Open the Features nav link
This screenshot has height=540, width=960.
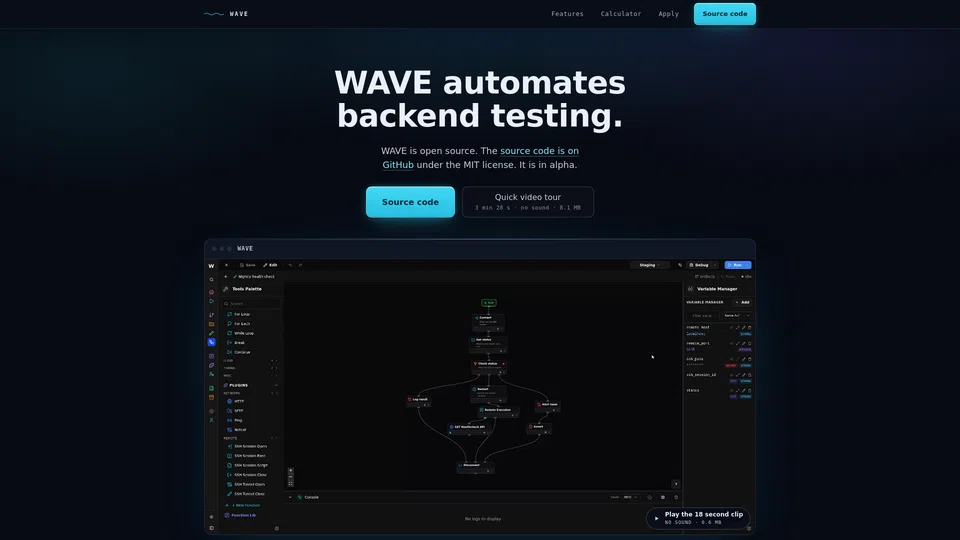click(x=567, y=13)
